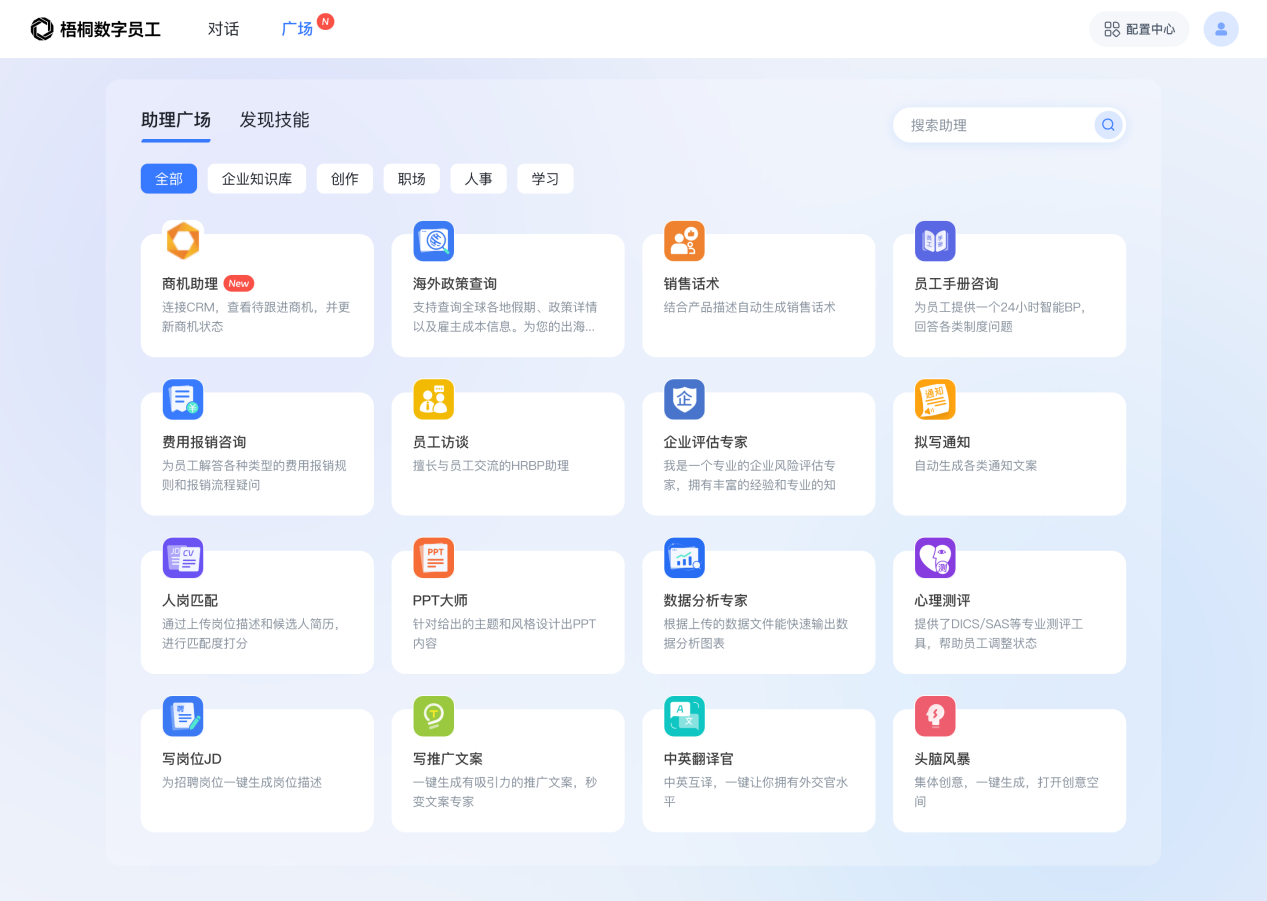Open the 写推广文案 card title

click(448, 759)
